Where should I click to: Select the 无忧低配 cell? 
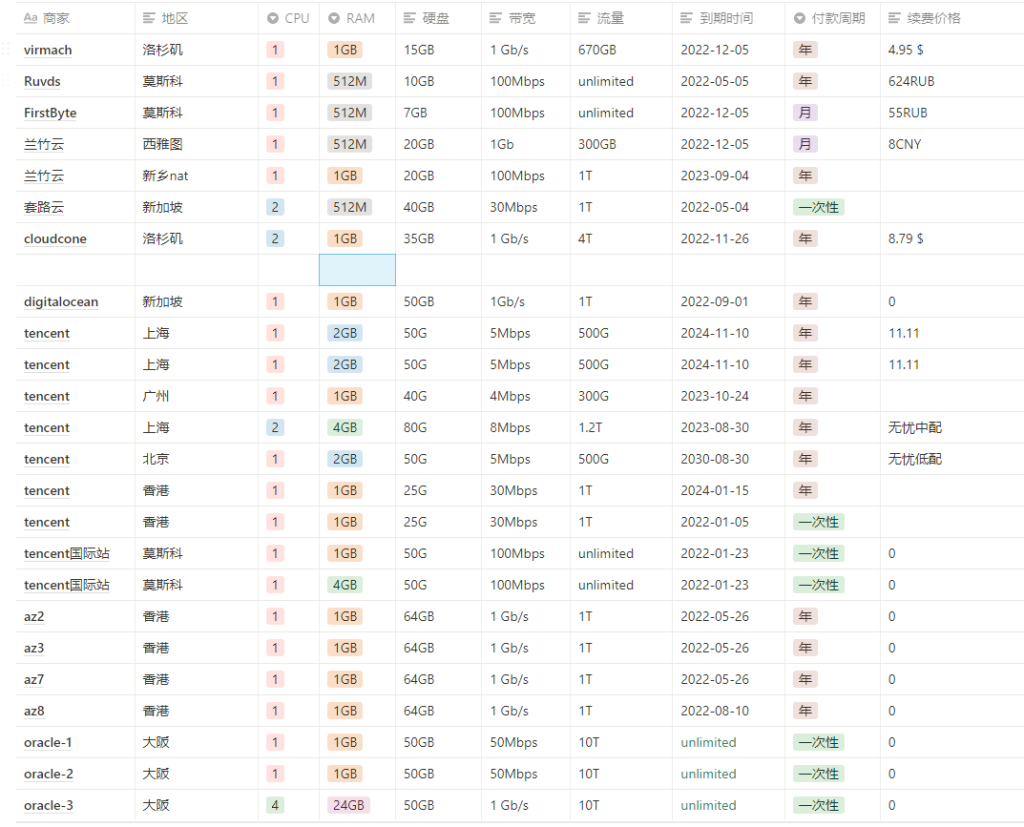[x=952, y=459]
